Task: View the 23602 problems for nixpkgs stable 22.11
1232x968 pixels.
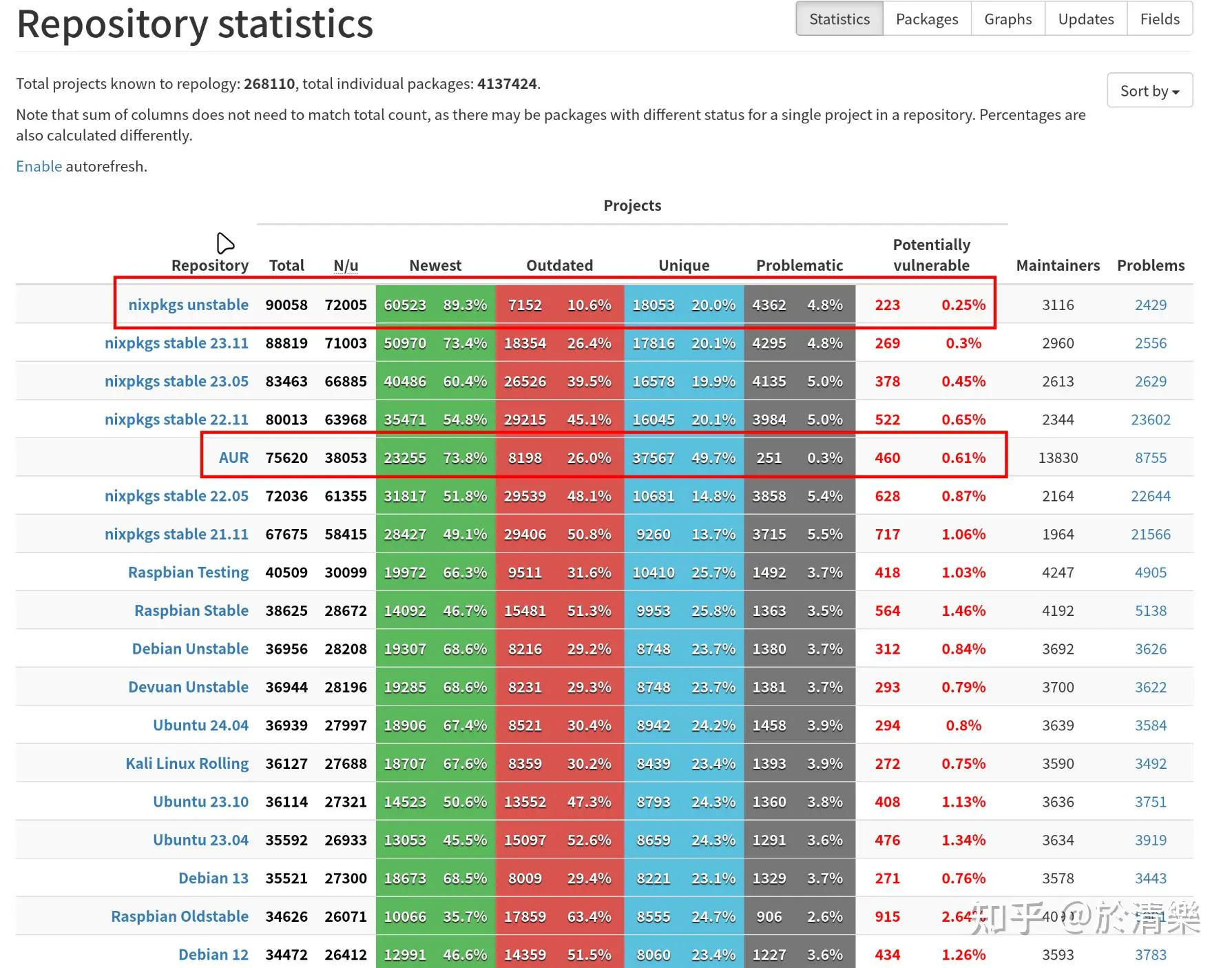Action: pyautogui.click(x=1150, y=419)
